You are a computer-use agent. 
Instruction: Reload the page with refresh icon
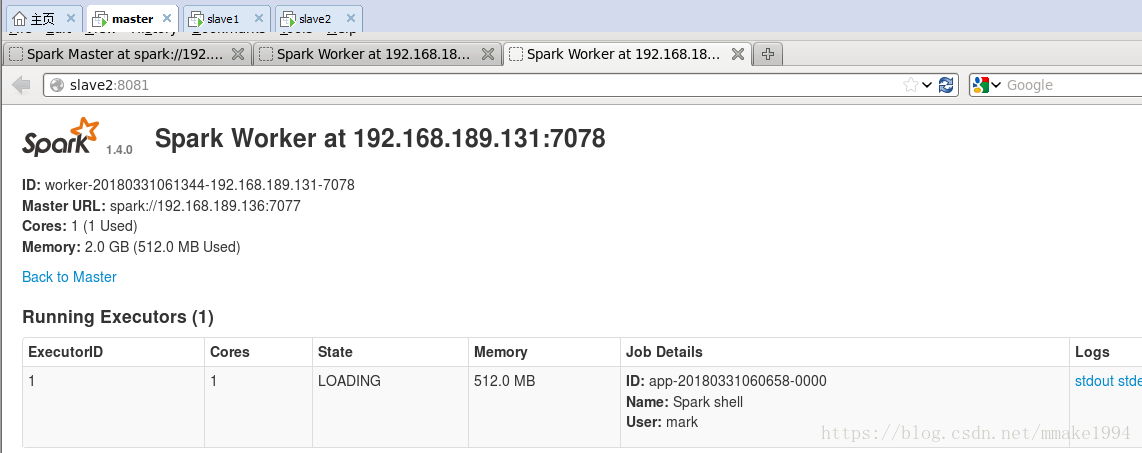pos(946,85)
